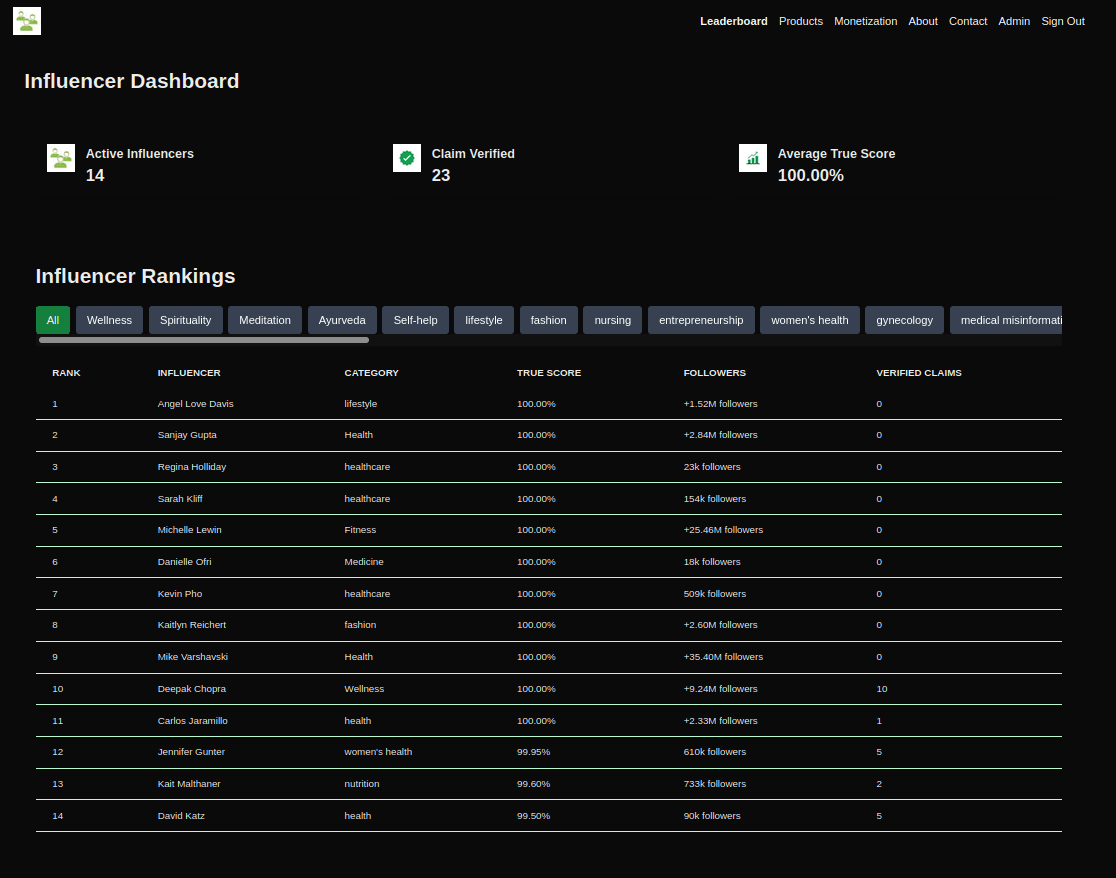
Task: Open Deepak Chopra's influencer profile
Action: tap(192, 688)
